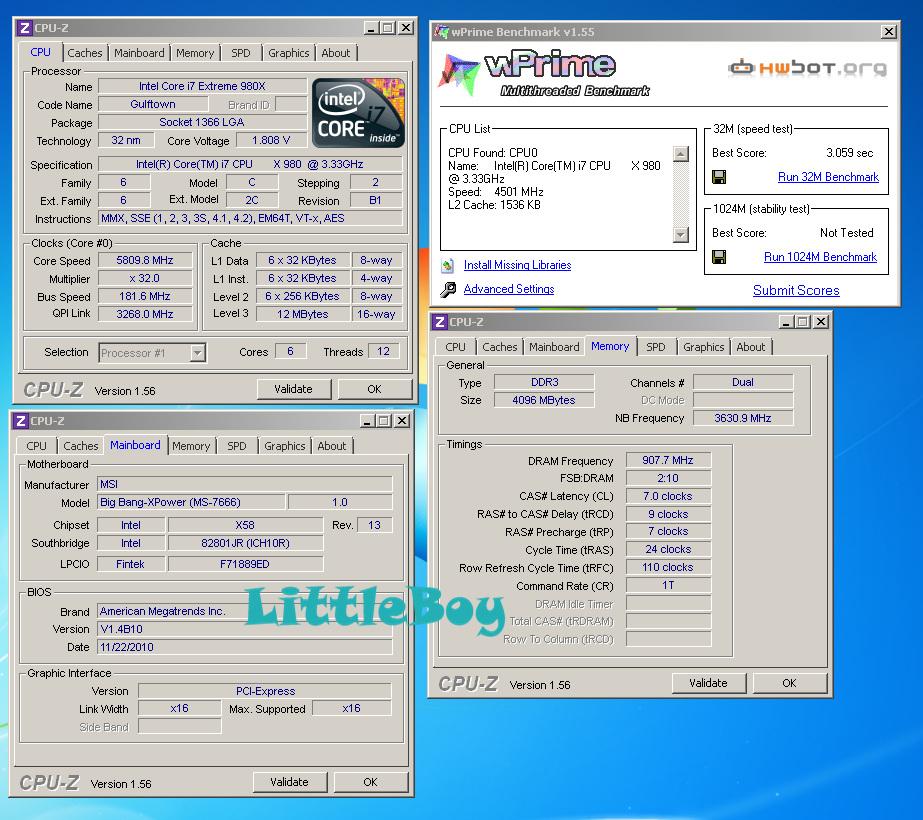Switch to Caches tab in Mainboard window
The width and height of the screenshot is (923, 820).
click(81, 446)
